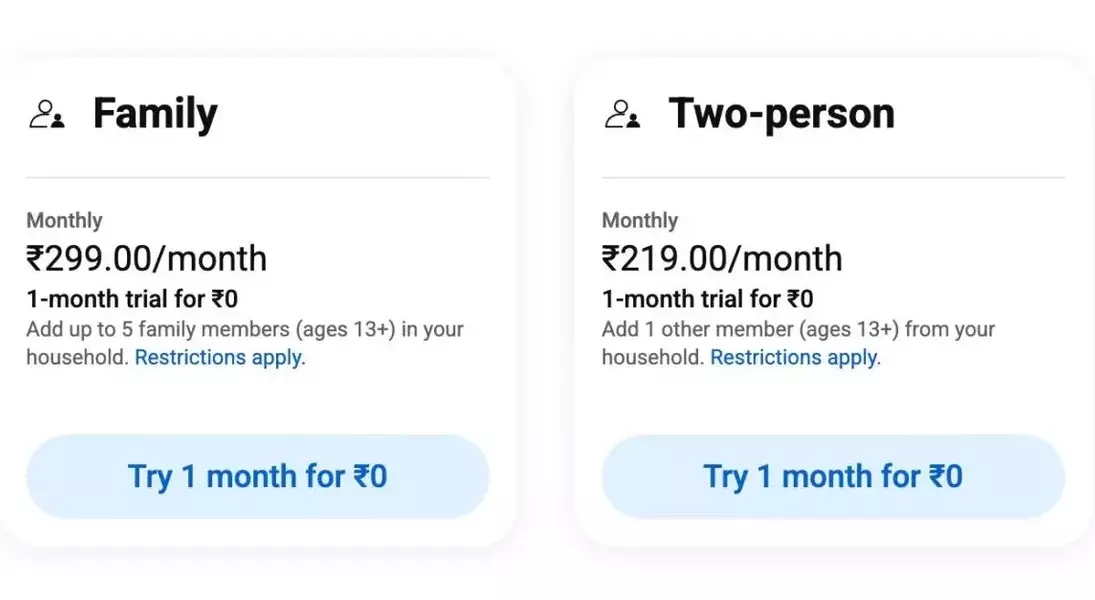The image size is (1095, 600).
Task: Click the ₹219.00/month price text
Action: 722,258
